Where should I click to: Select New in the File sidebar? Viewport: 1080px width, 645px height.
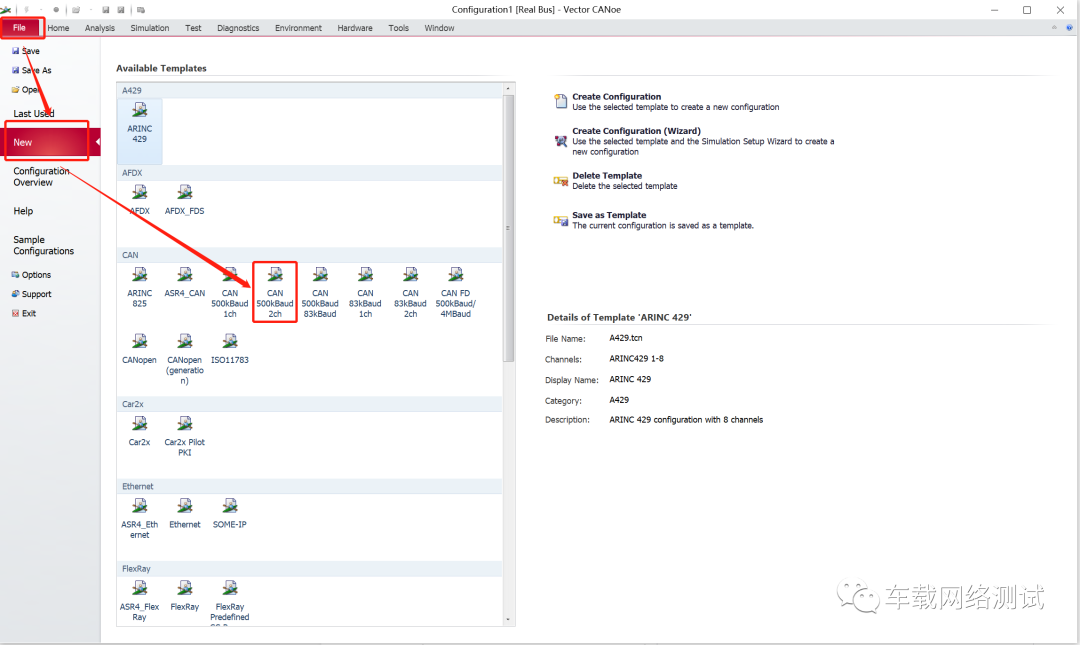[50, 142]
